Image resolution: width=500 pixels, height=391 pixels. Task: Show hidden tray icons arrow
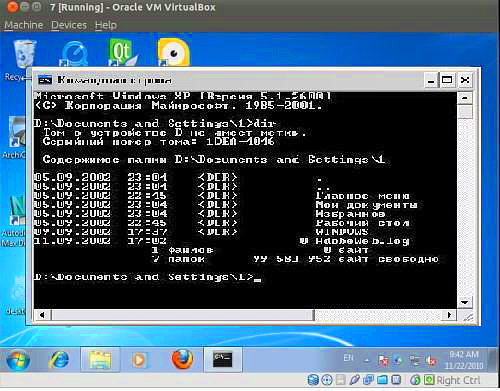[x=367, y=361]
